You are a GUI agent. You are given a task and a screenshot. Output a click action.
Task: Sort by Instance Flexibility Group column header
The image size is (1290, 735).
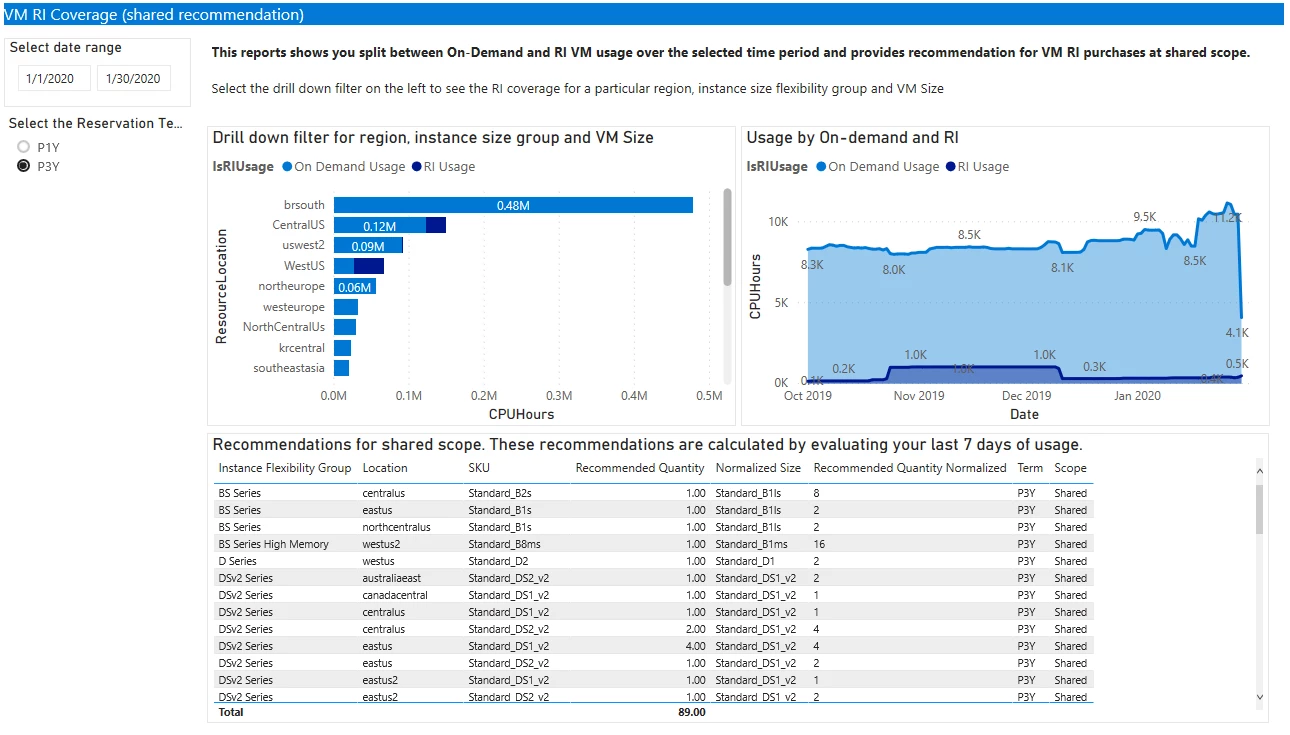pos(285,468)
